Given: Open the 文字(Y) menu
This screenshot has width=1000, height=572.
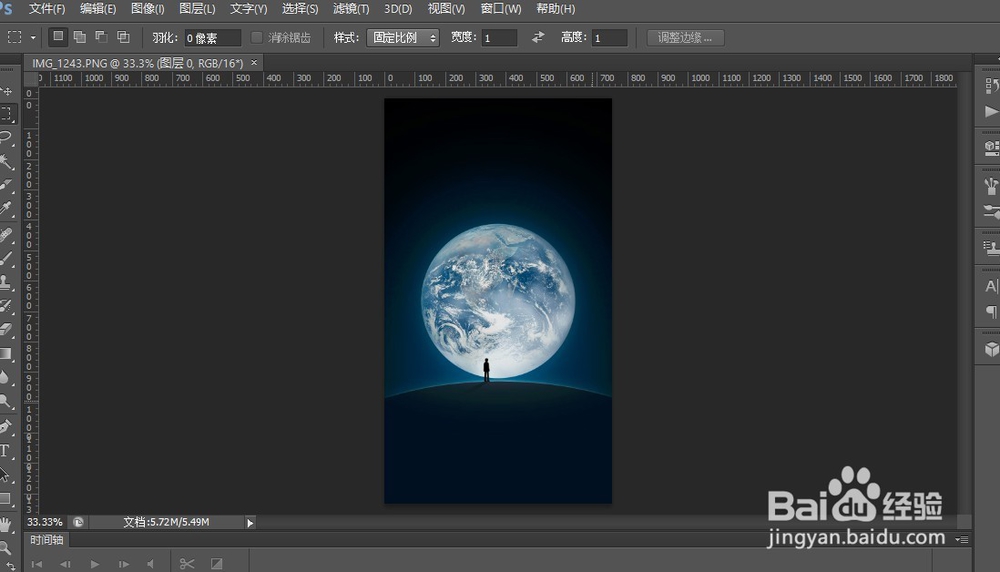Looking at the screenshot, I should click(249, 9).
